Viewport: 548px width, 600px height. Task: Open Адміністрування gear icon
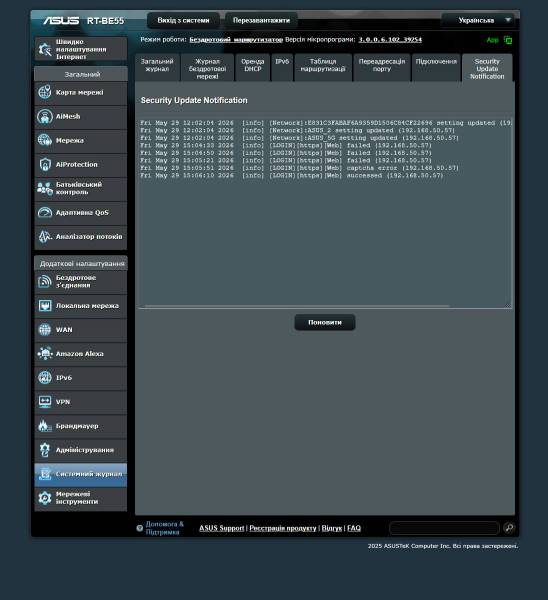click(44, 450)
